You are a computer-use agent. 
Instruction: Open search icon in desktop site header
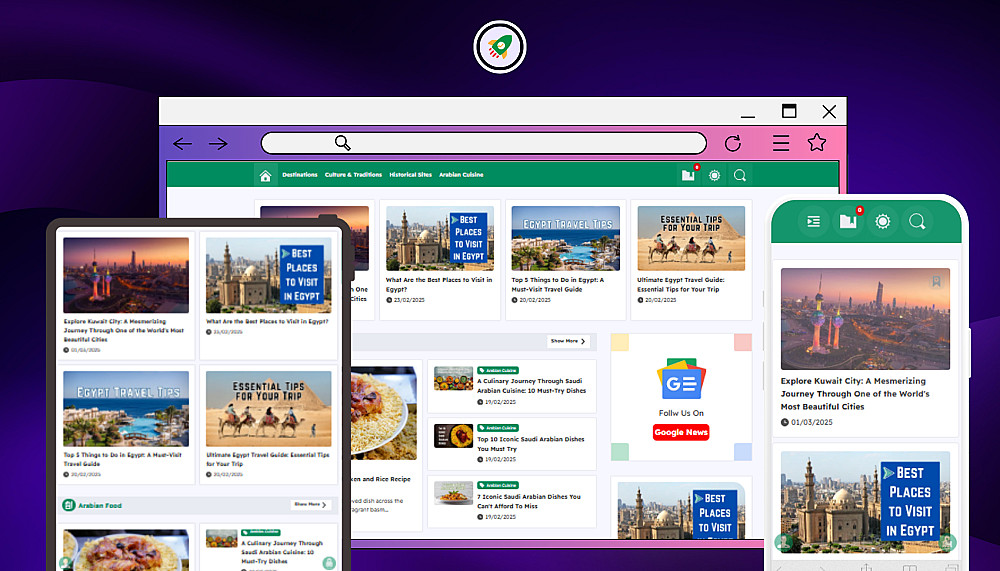[x=740, y=175]
